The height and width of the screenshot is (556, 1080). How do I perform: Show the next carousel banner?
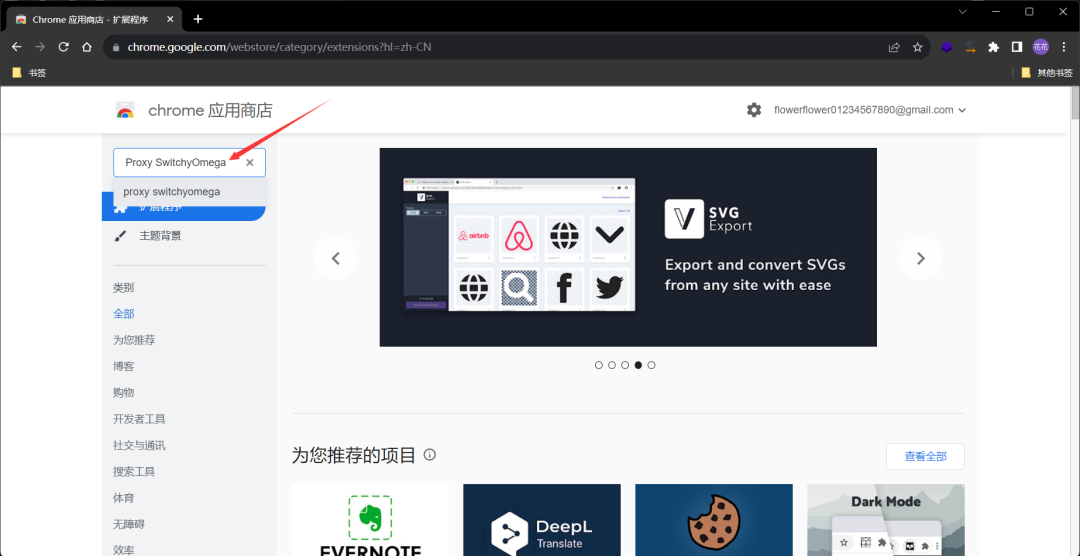(x=921, y=258)
